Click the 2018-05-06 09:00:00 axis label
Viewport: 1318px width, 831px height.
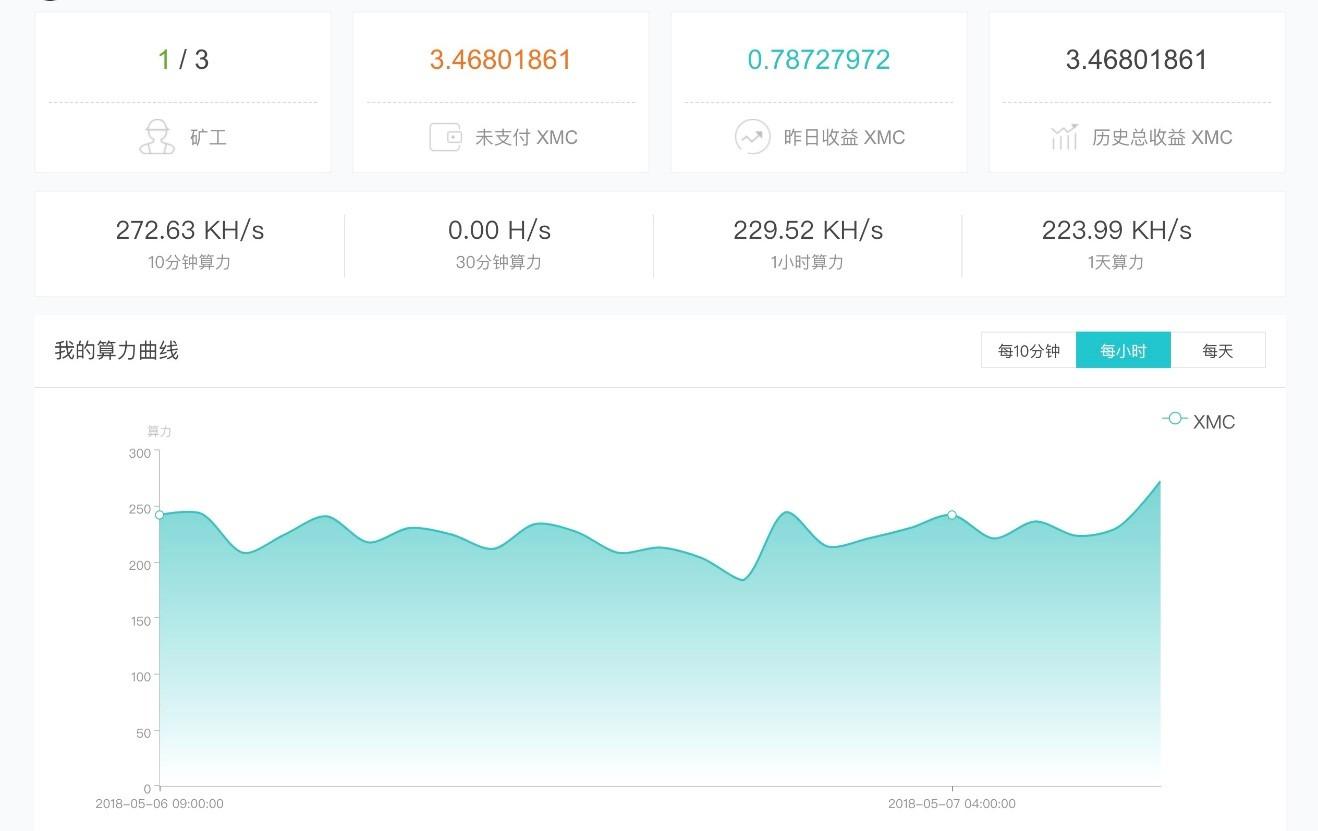click(160, 804)
